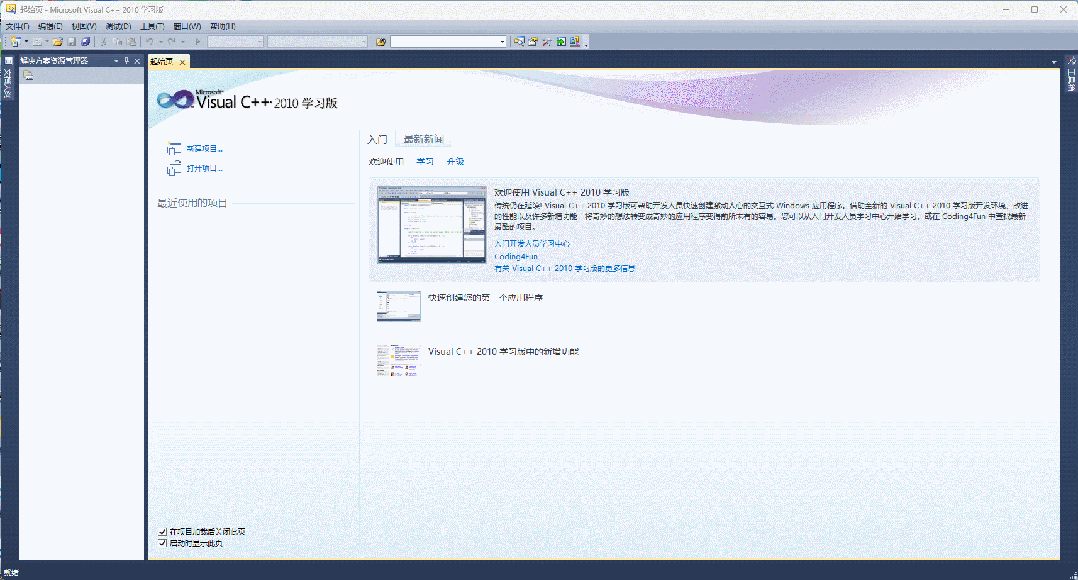
Task: Open Solution Explorer window position dropdown
Action: point(116,60)
